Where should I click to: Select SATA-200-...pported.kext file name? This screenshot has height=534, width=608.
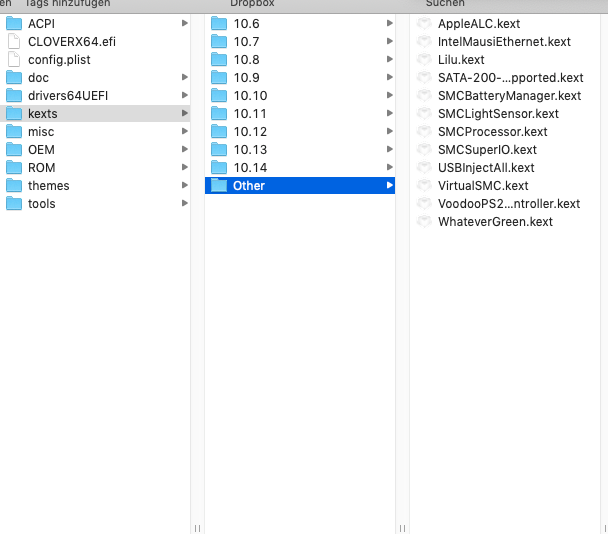point(511,78)
